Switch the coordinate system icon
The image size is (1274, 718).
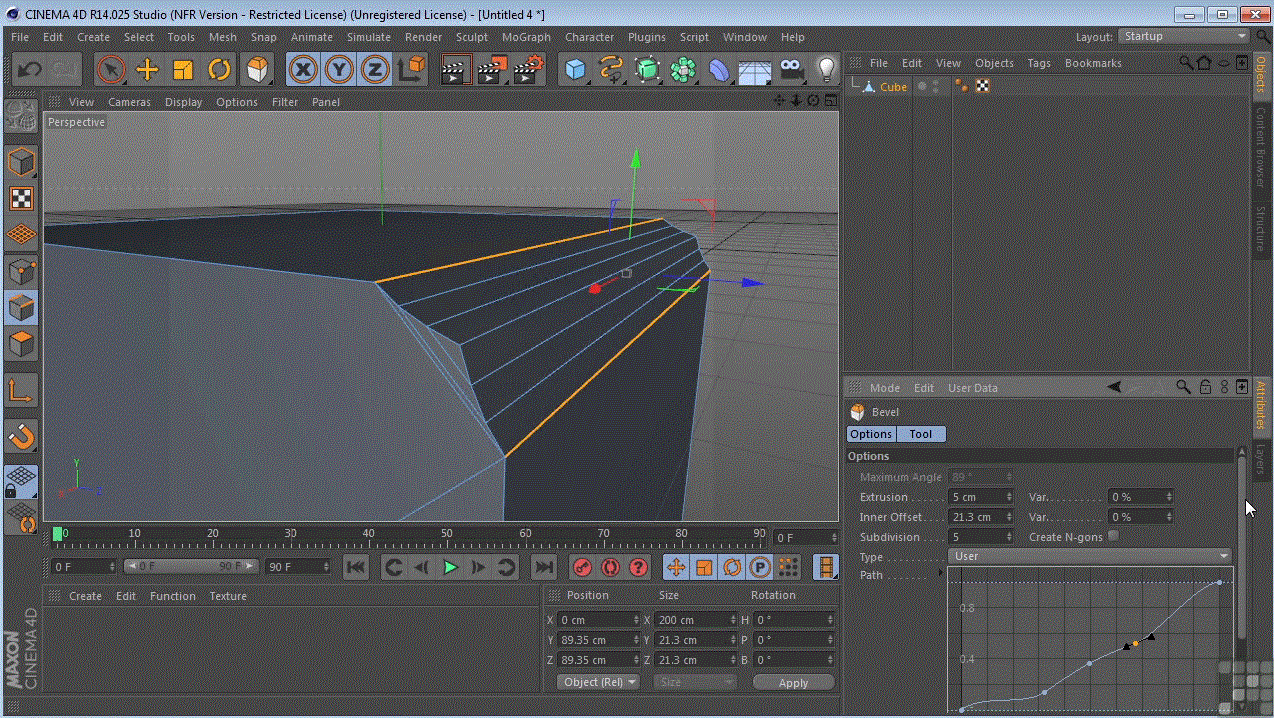[411, 69]
